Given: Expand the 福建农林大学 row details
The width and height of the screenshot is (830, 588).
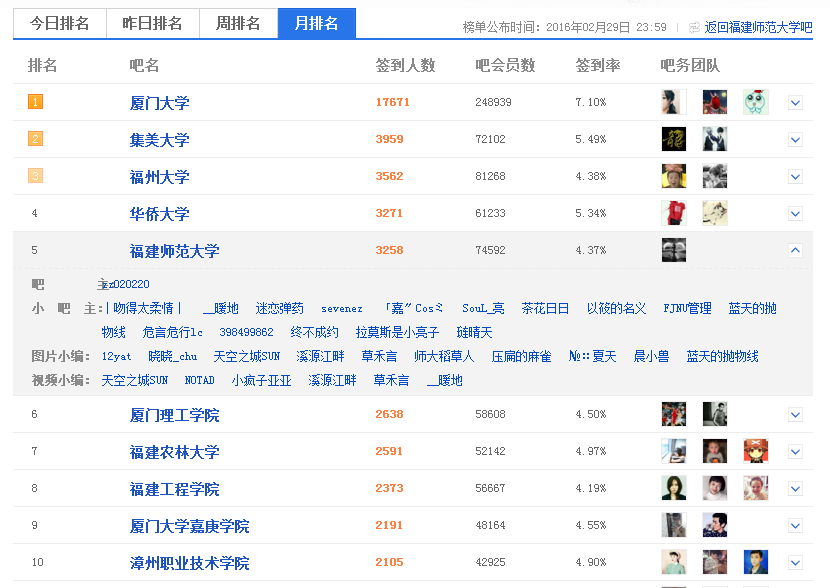Looking at the screenshot, I should point(795,452).
